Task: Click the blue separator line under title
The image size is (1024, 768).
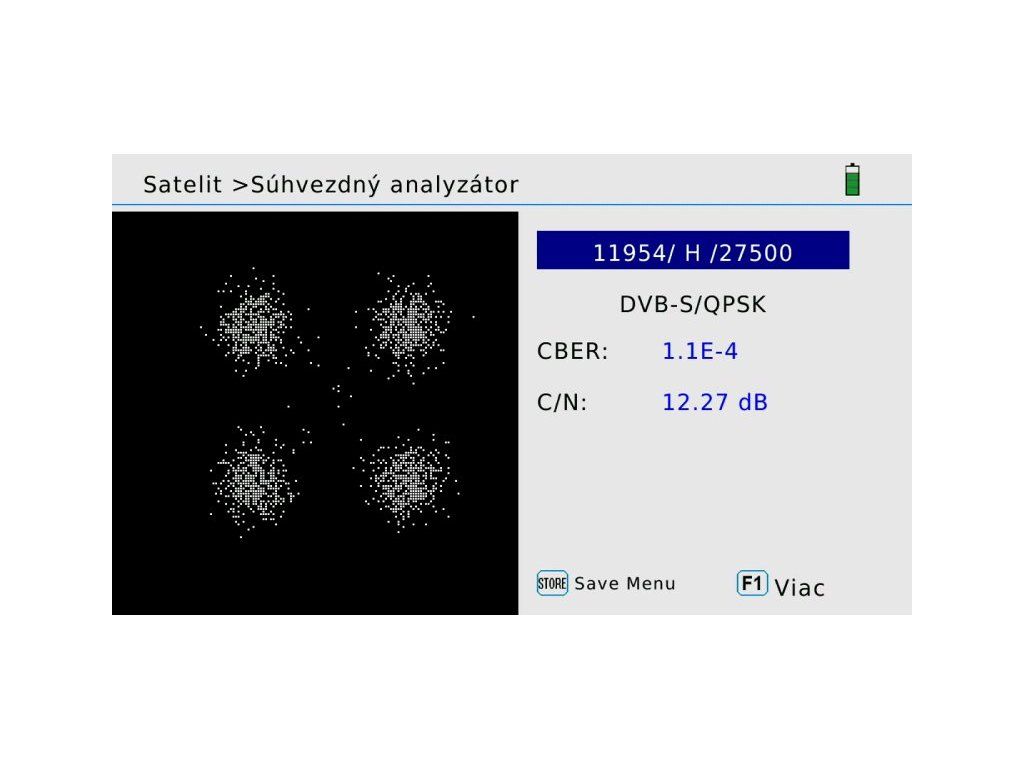Action: coord(512,205)
